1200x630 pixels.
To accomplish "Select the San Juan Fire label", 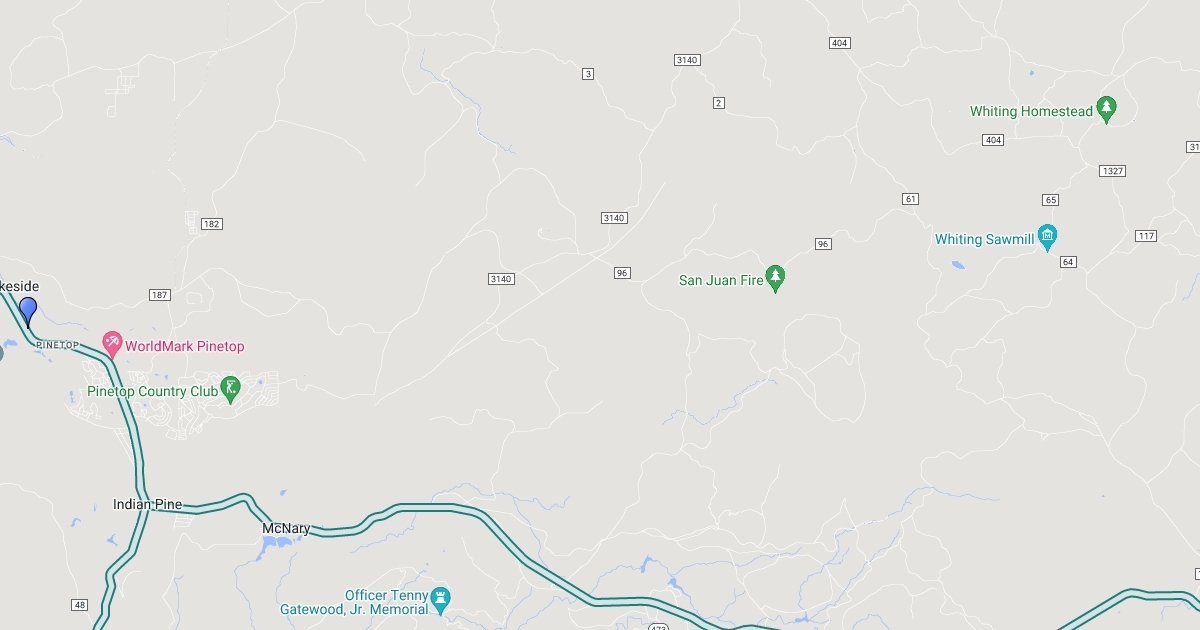I will pos(721,280).
